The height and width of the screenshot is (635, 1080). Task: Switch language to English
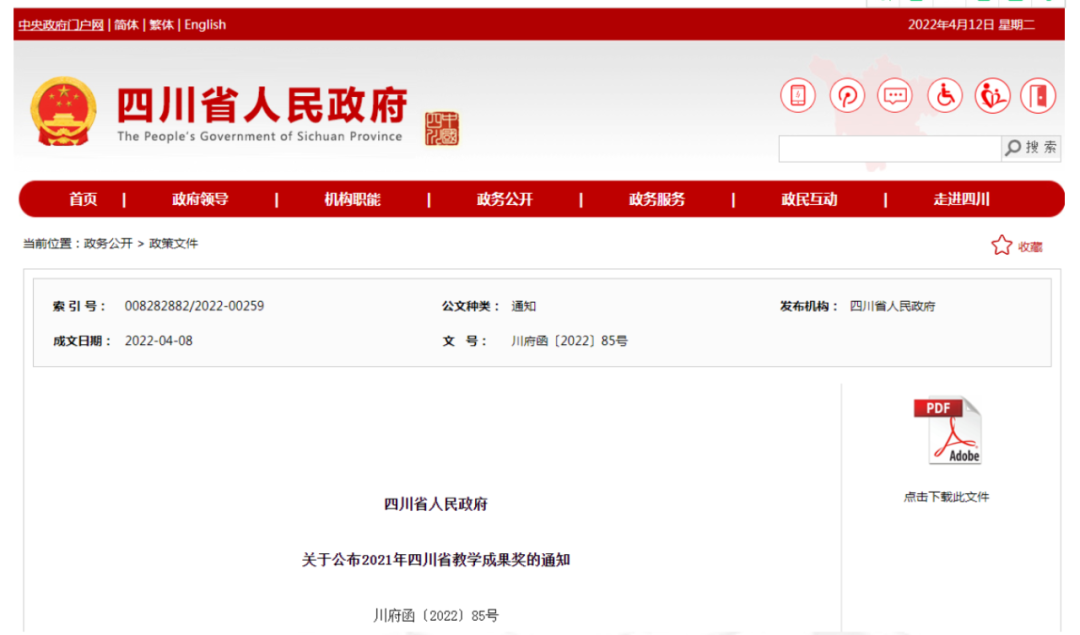[x=205, y=25]
